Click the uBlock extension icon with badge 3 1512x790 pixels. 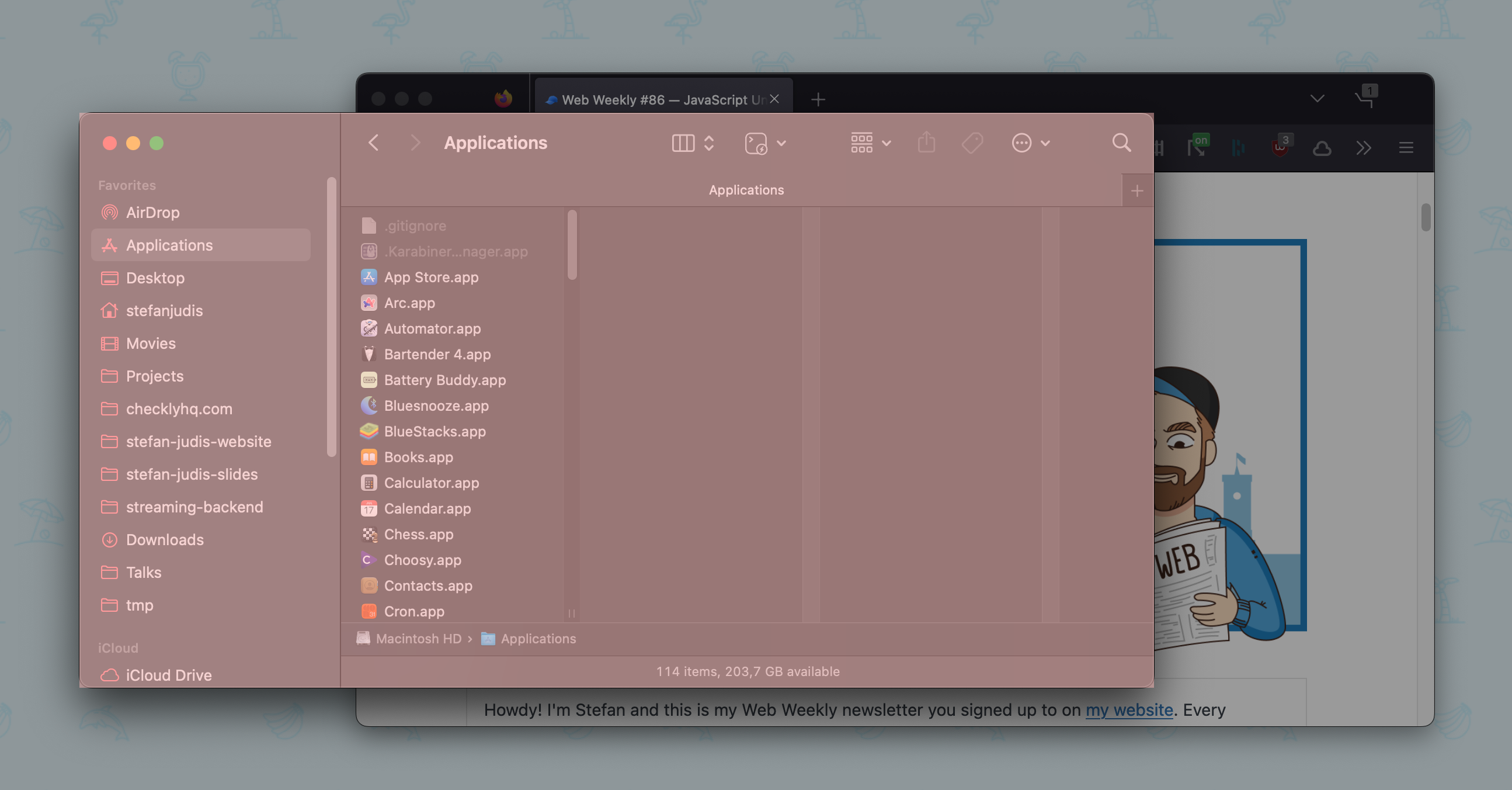[x=1281, y=146]
